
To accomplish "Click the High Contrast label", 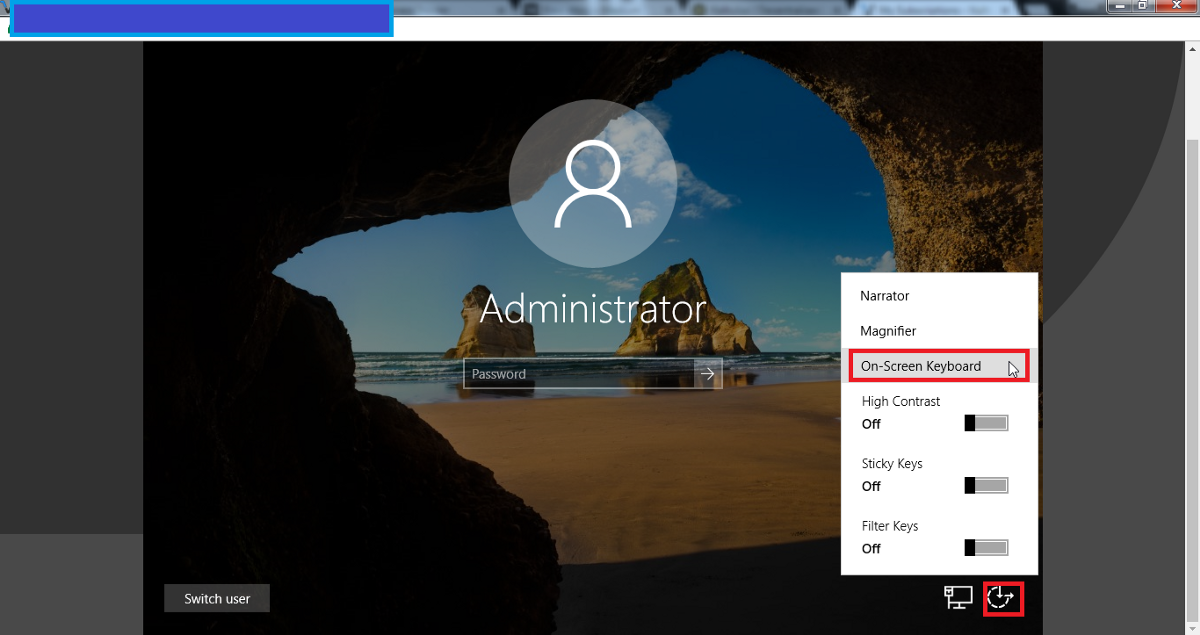I will tap(901, 401).
